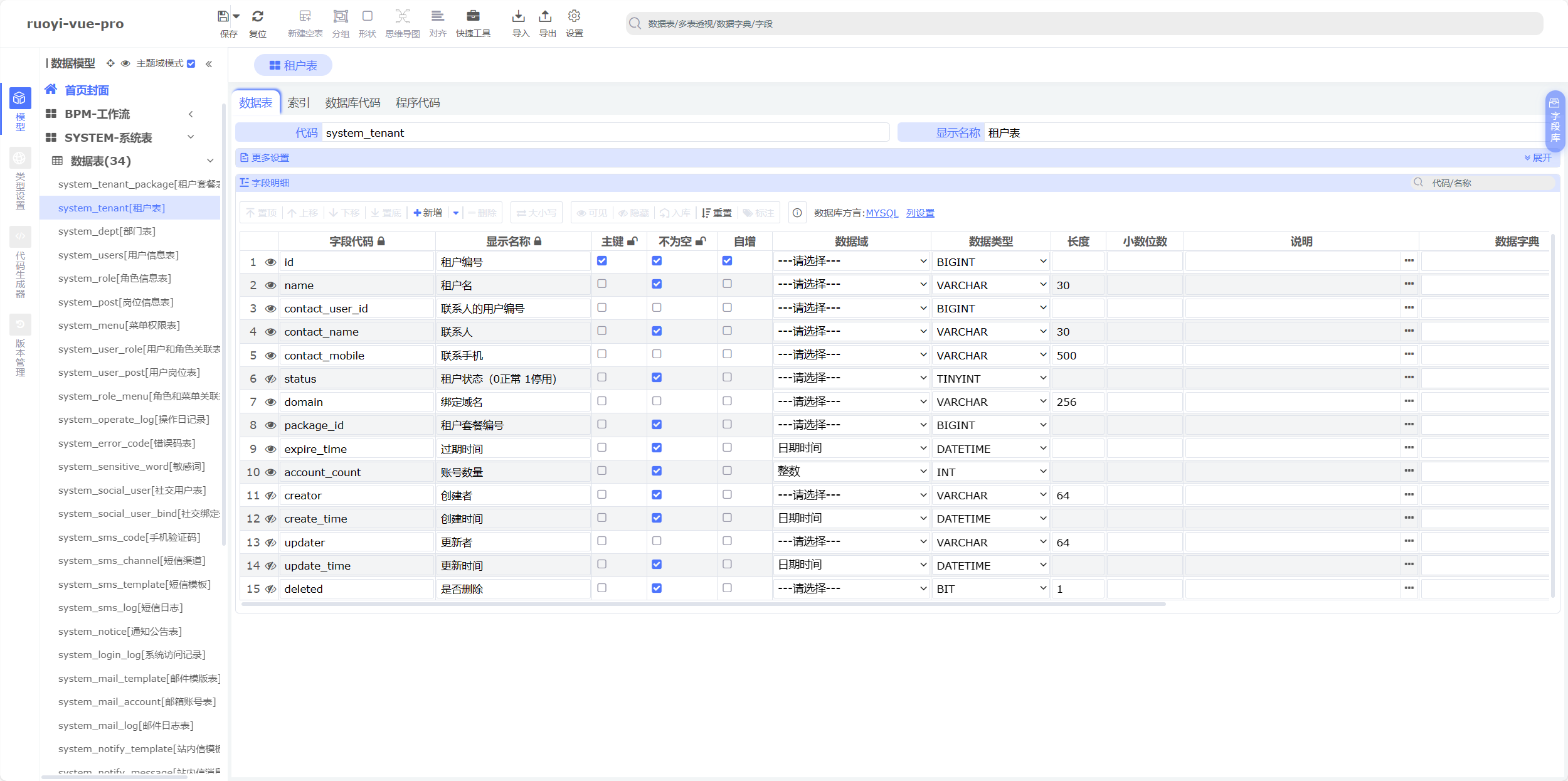Expand the BPM-工作流 group chevron
Viewport: 1568px width, 781px height.
point(191,114)
